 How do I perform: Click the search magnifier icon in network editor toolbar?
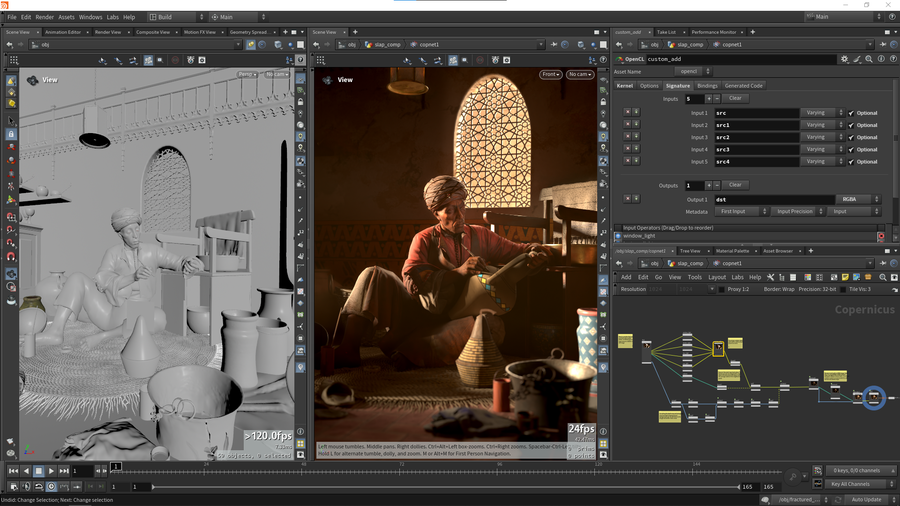click(883, 277)
